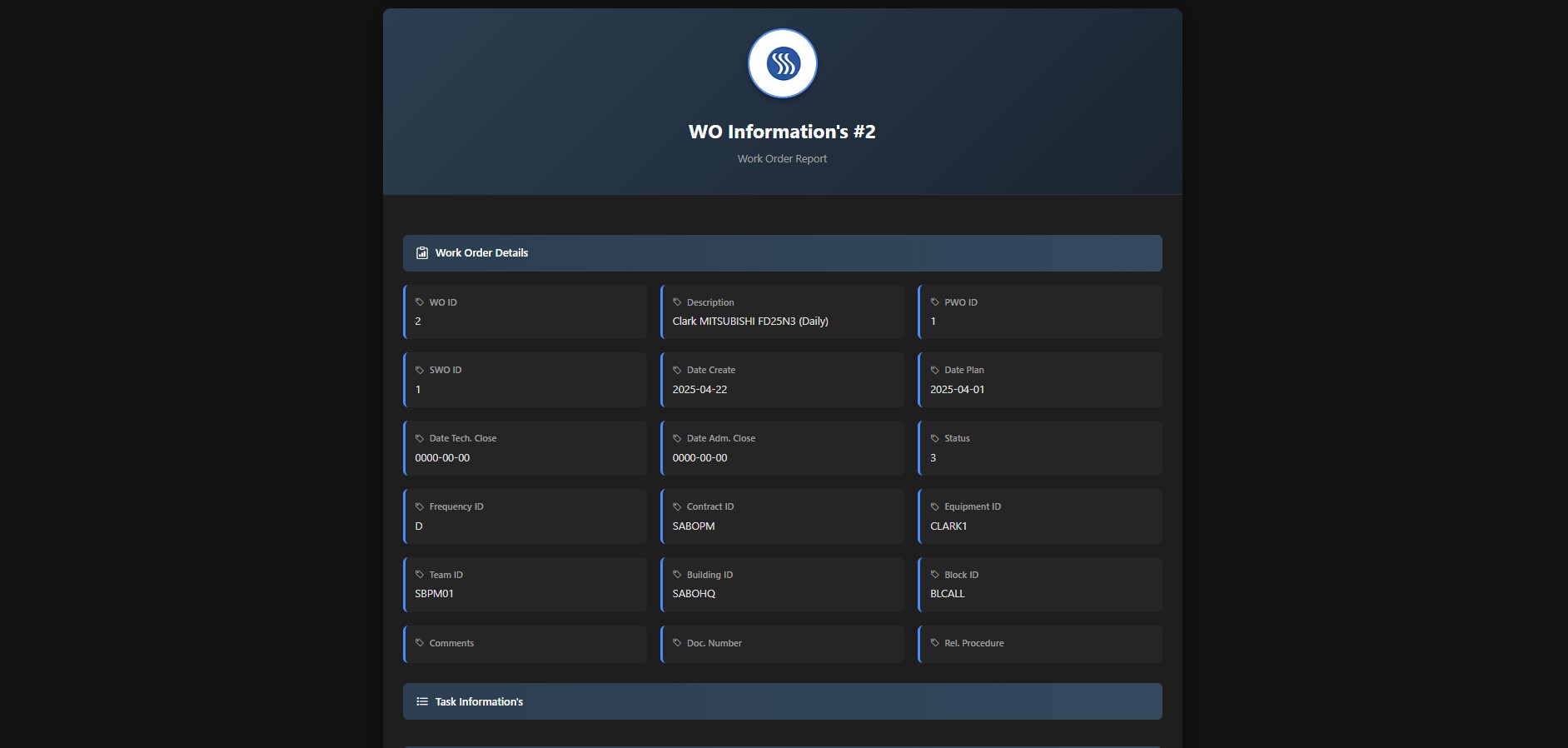This screenshot has height=748, width=1568.
Task: Click the Date Create value '2025-04-22'
Action: [x=699, y=390]
